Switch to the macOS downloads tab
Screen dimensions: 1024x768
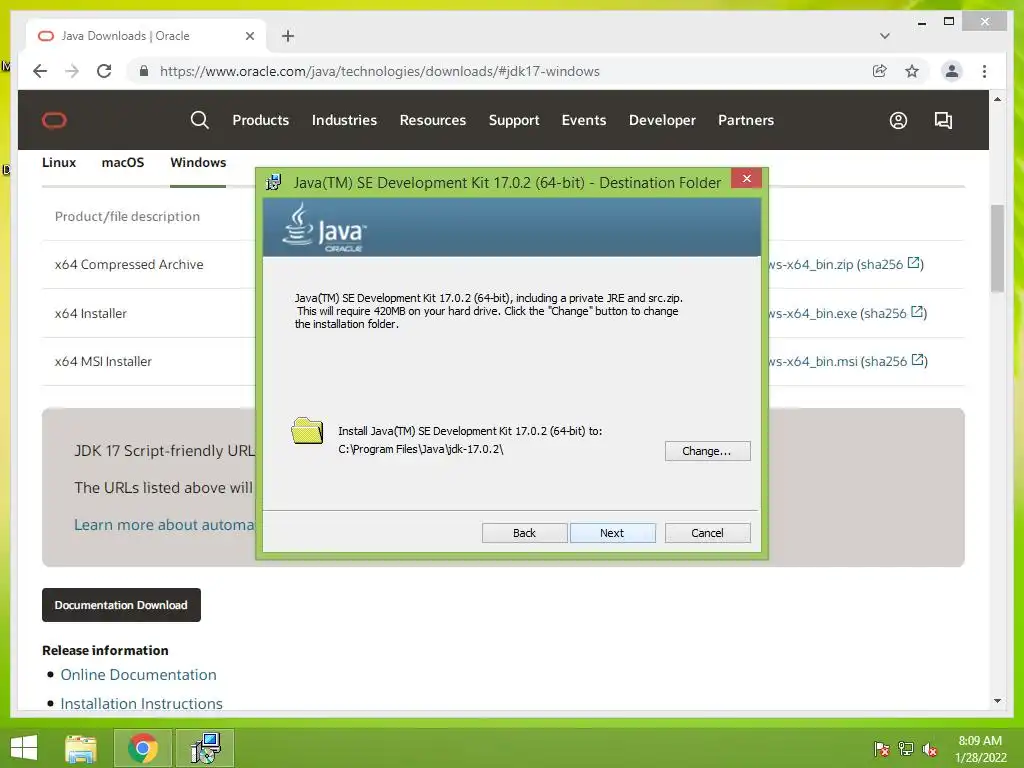(x=123, y=163)
